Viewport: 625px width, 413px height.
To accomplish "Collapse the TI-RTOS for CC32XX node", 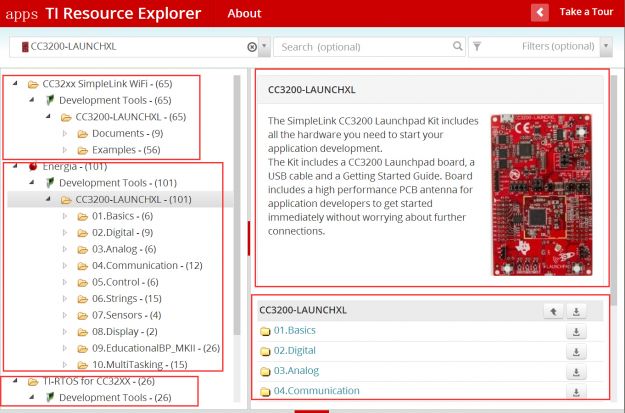I will 16,381.
